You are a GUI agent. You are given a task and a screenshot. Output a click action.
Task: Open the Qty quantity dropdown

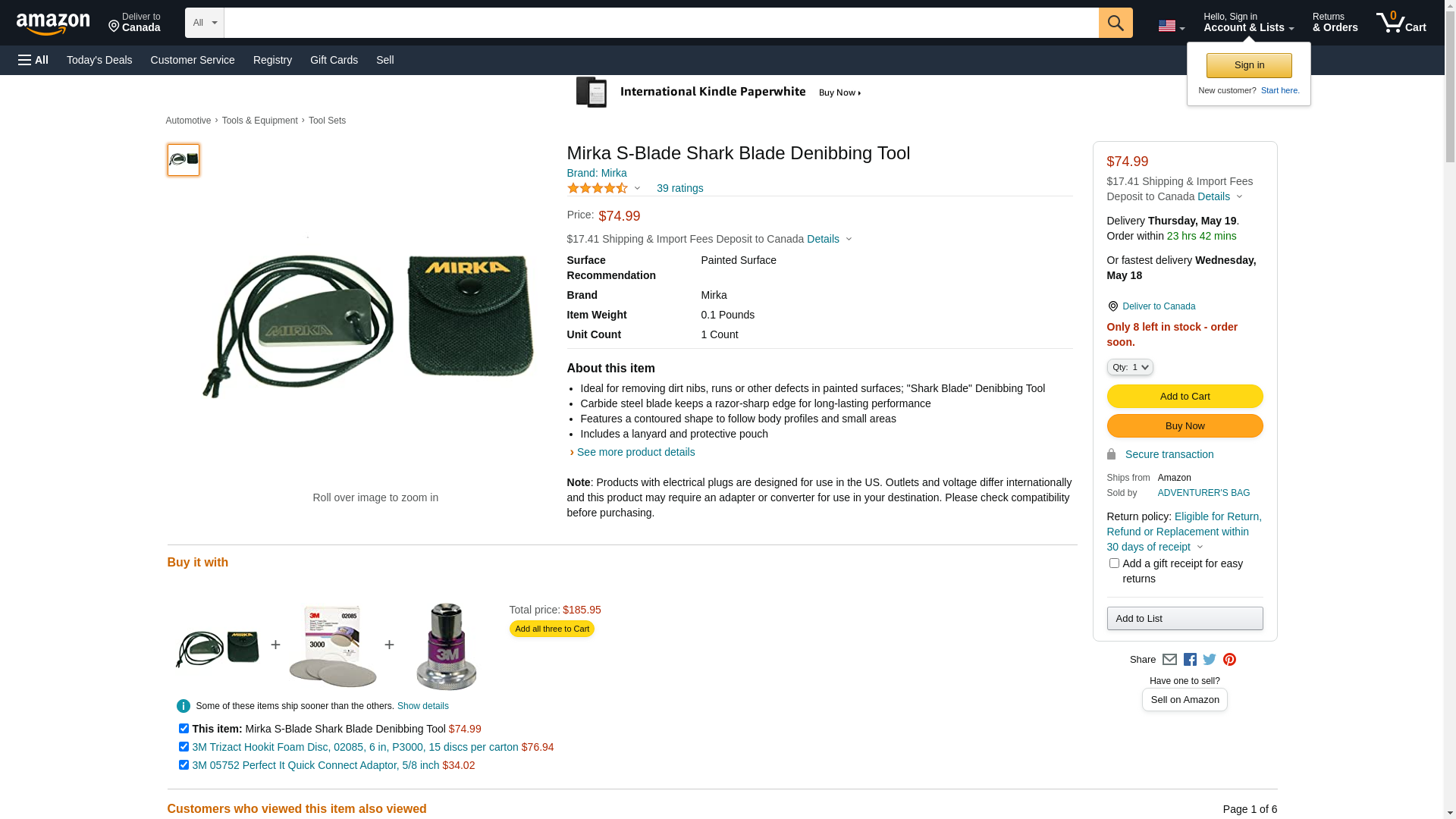1129,367
